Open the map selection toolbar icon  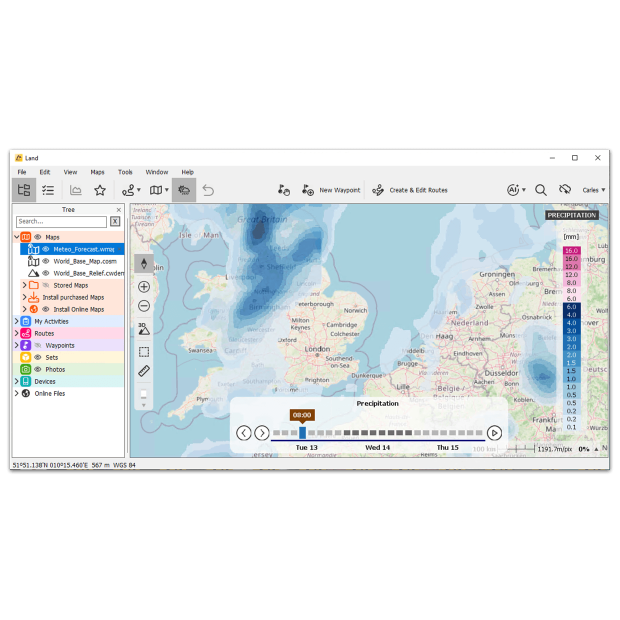pos(159,190)
